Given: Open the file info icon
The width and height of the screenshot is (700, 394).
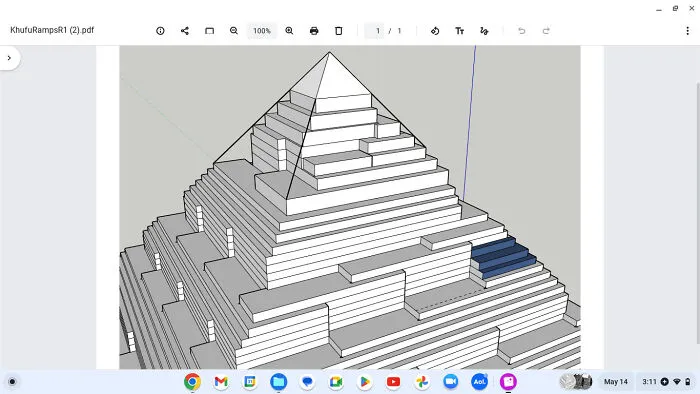Looking at the screenshot, I should (x=160, y=31).
